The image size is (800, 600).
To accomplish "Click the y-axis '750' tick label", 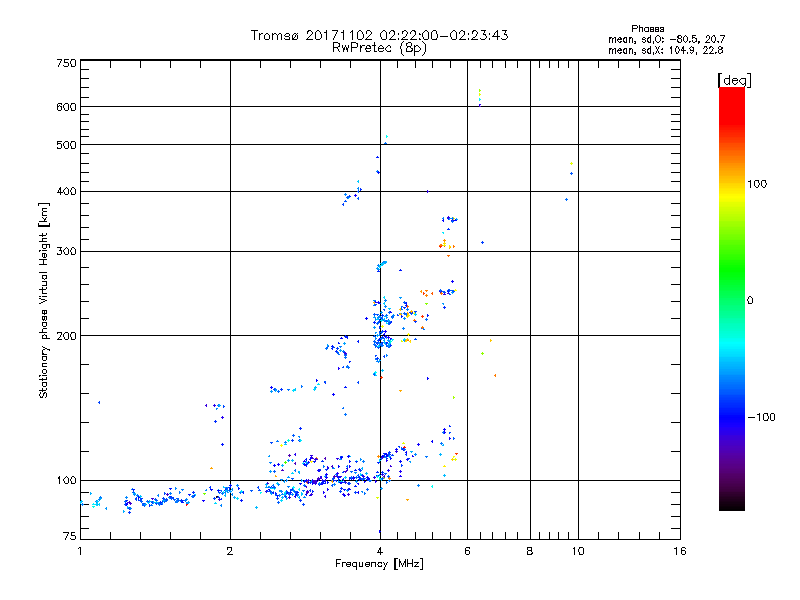I will coord(66,63).
